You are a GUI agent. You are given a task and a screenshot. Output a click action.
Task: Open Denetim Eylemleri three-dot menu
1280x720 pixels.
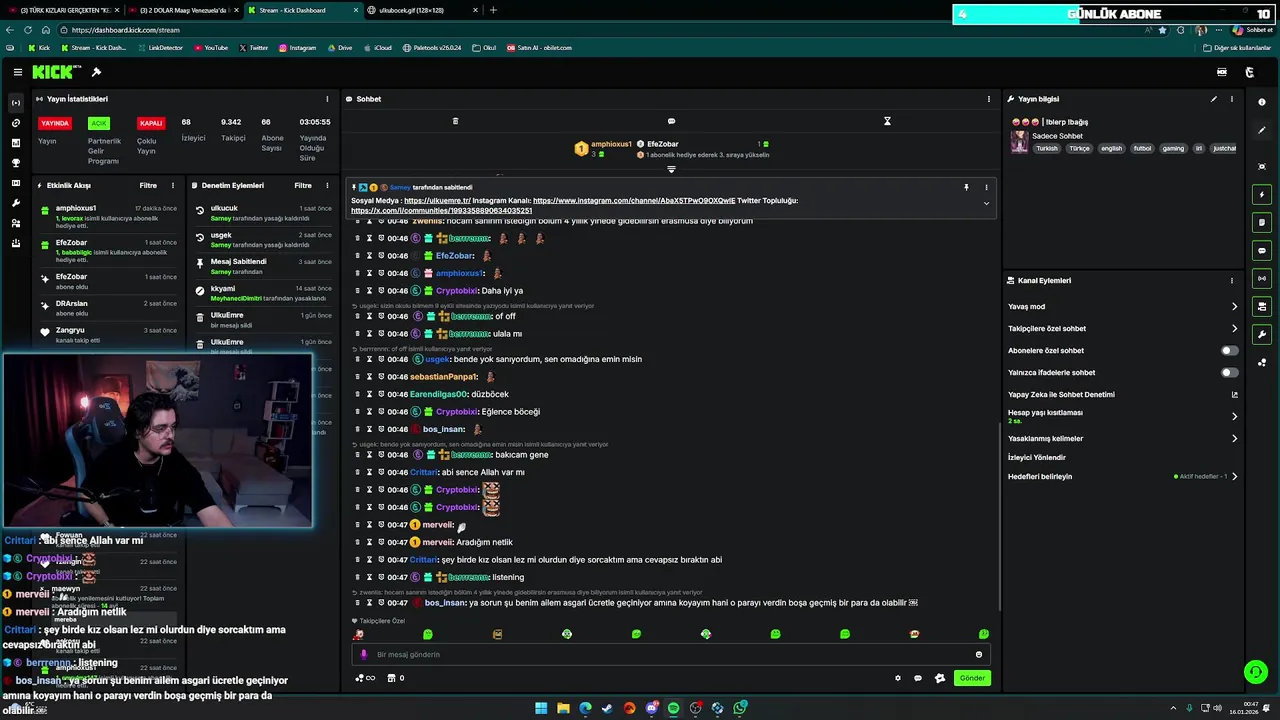328,185
